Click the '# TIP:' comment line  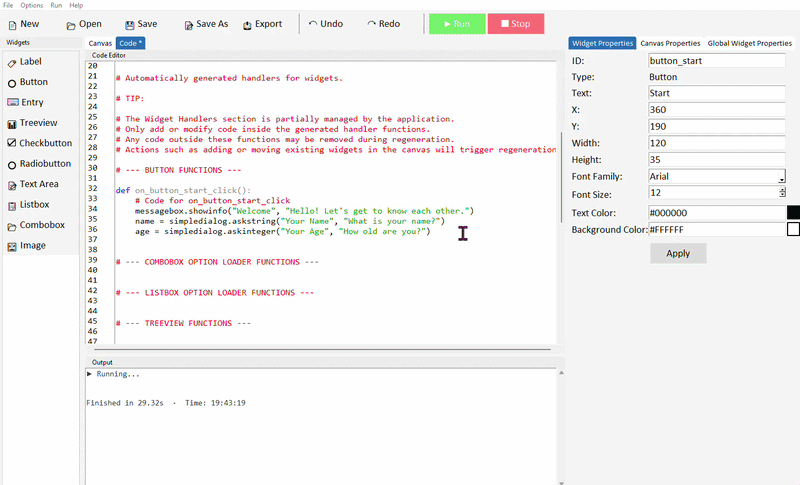click(x=130, y=98)
